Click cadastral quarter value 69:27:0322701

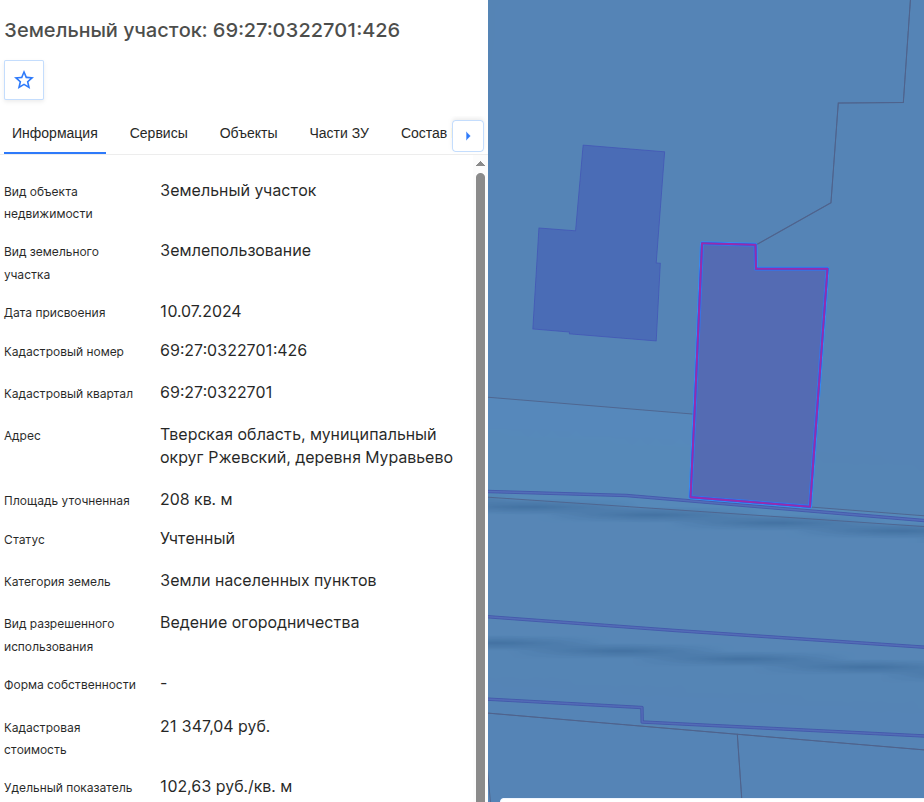216,392
